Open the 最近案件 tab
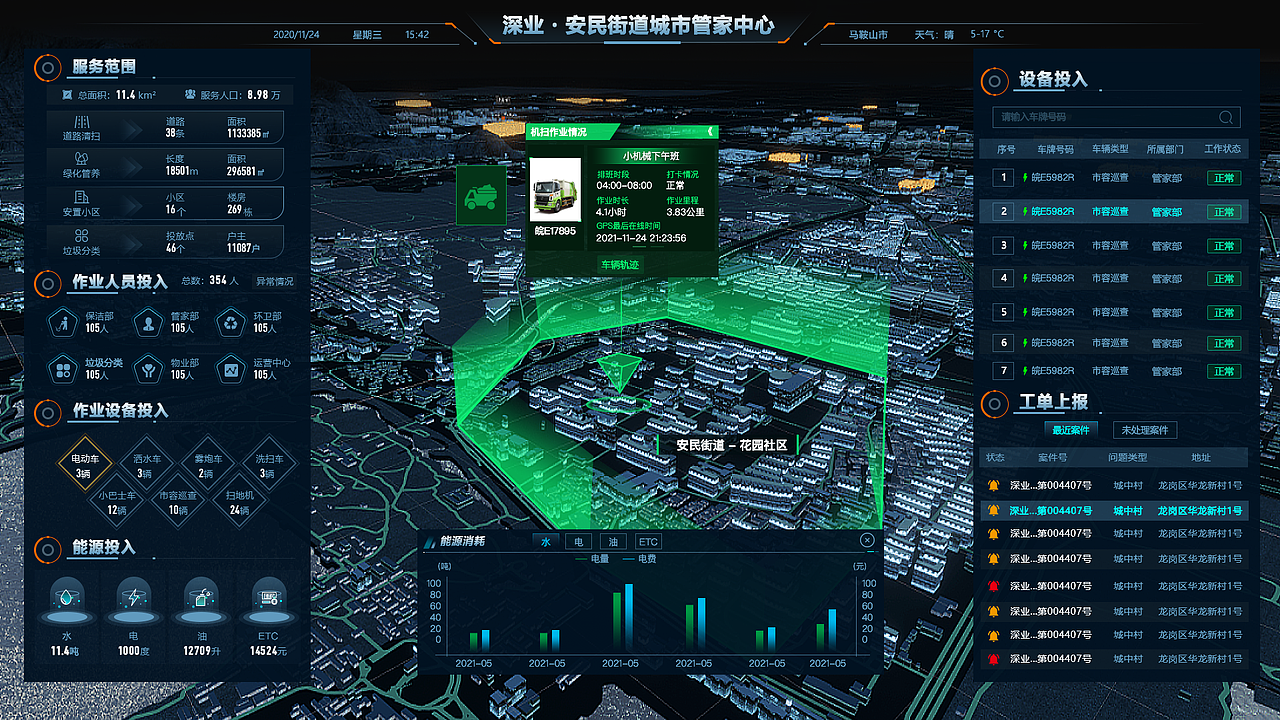1280x720 pixels. tap(1070, 430)
